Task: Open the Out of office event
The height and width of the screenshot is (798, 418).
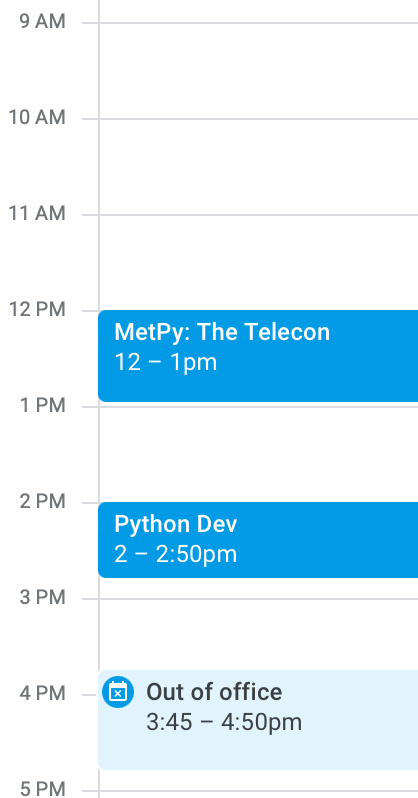Action: coord(258,720)
